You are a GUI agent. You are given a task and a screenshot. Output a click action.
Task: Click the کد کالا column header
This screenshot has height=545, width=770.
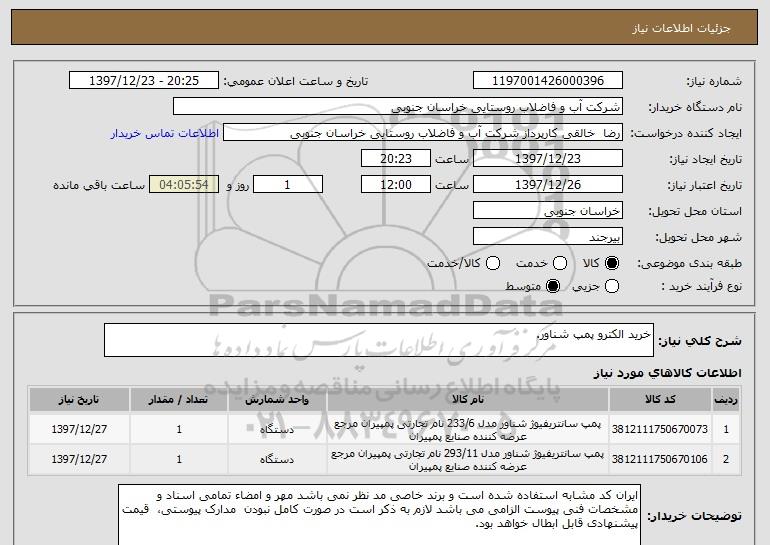tap(660, 400)
